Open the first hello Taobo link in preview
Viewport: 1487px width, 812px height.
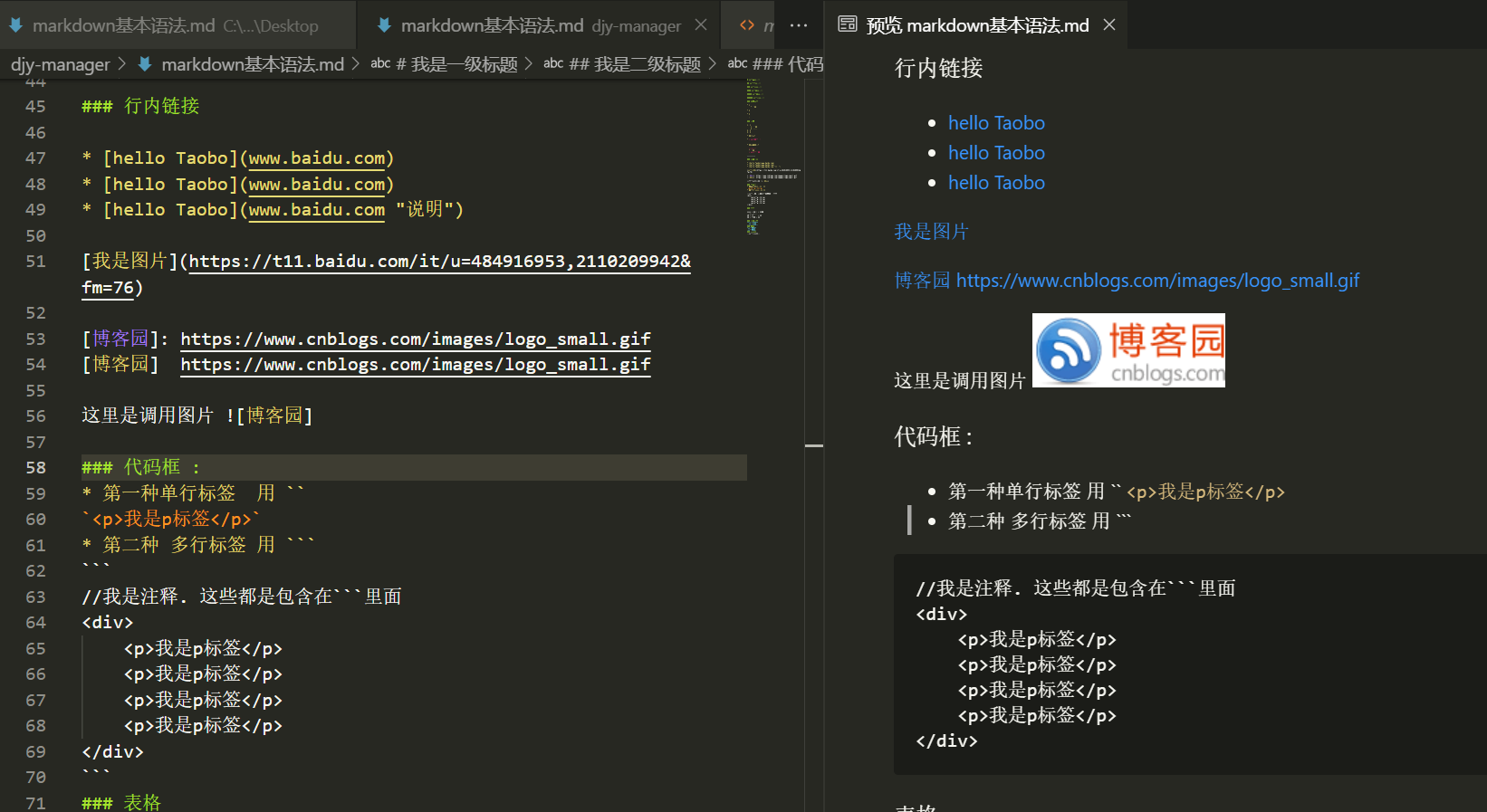pos(996,123)
